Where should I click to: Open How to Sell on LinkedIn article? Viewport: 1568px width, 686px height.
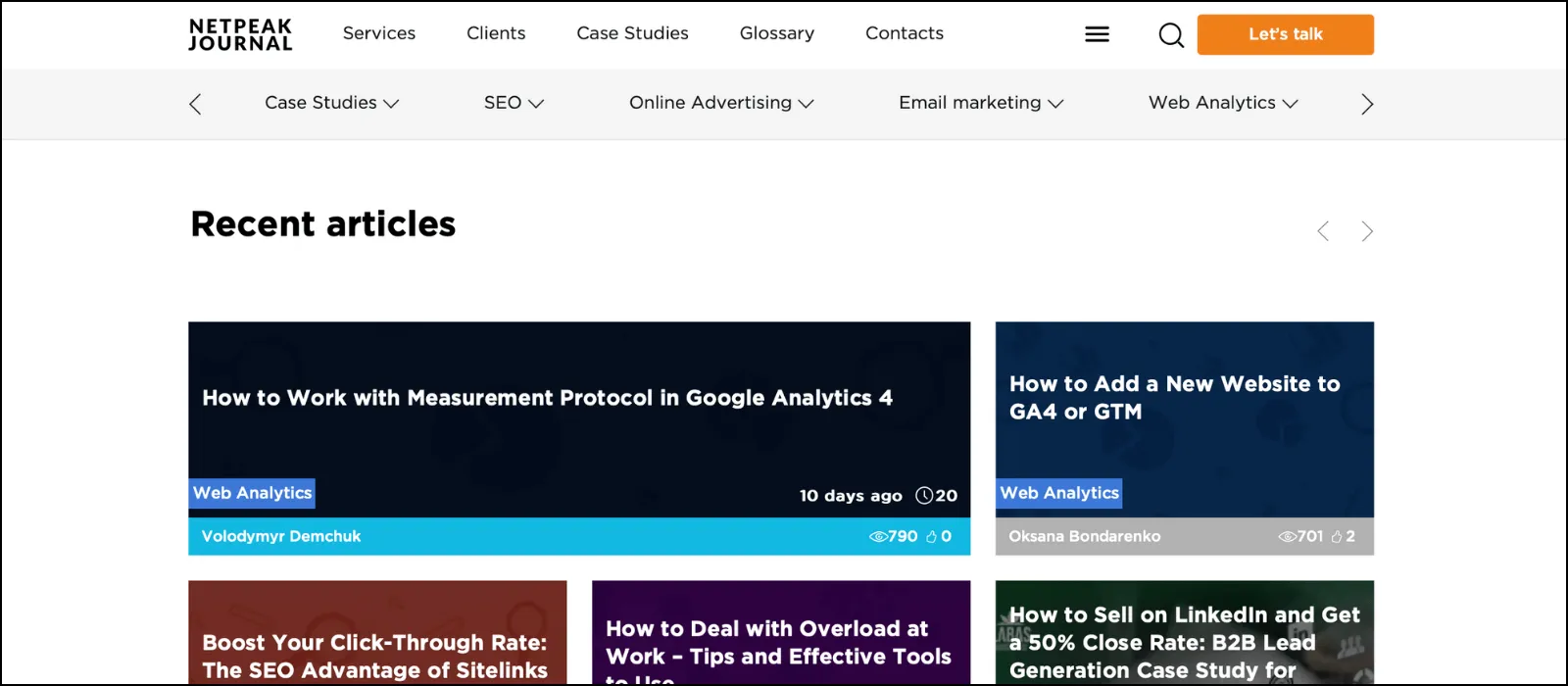[1185, 643]
